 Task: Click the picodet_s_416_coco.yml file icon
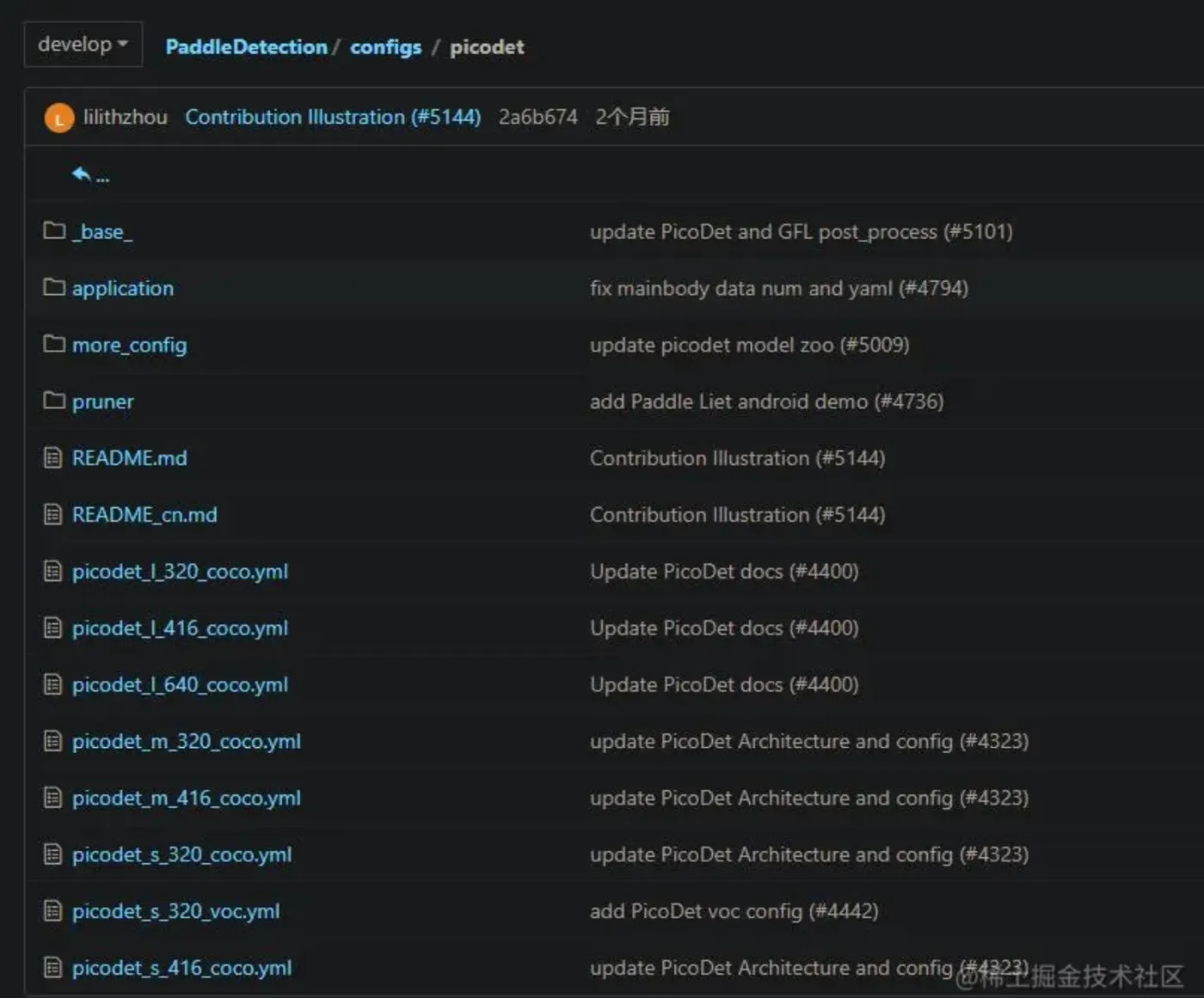53,968
